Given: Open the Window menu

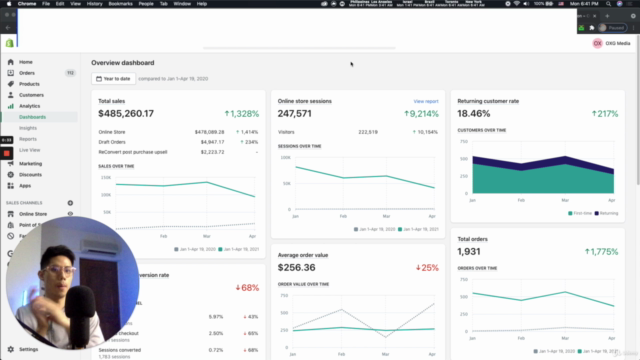Looking at the screenshot, I should [x=182, y=4].
